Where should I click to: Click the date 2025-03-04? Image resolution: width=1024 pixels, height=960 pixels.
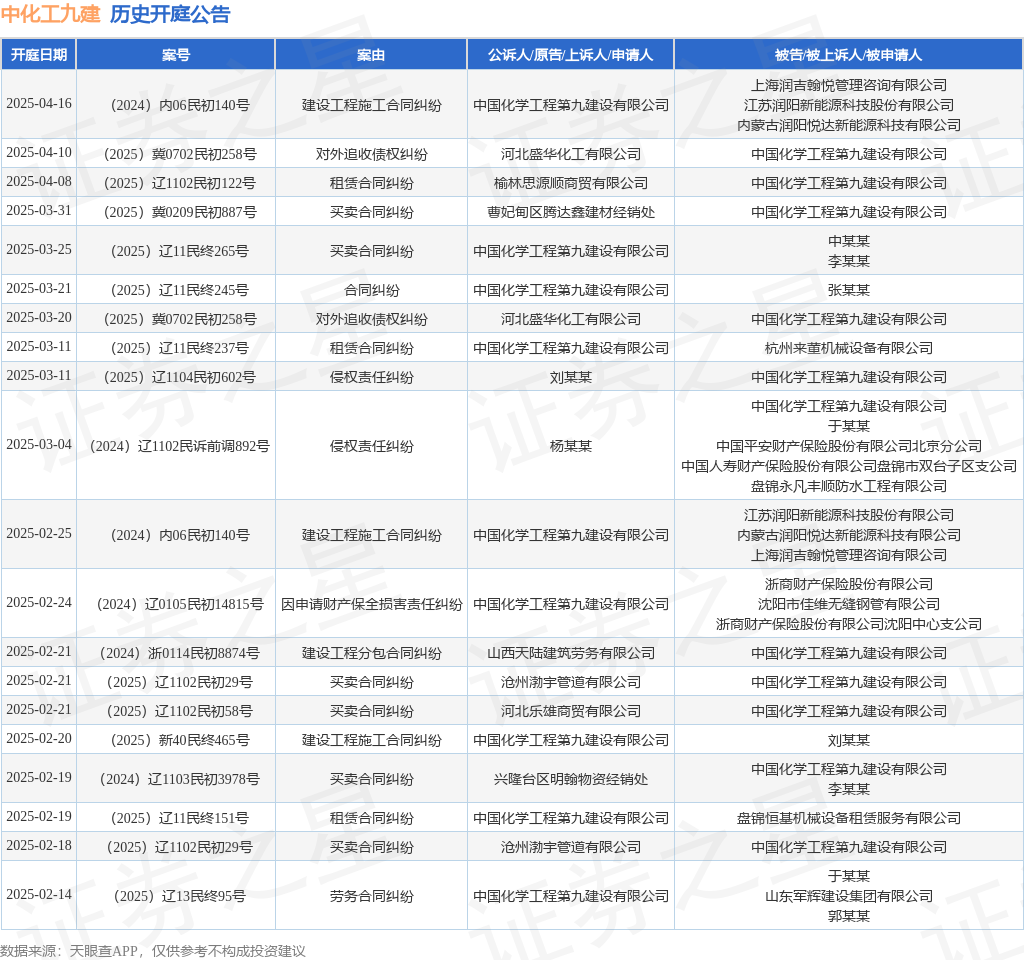39,445
